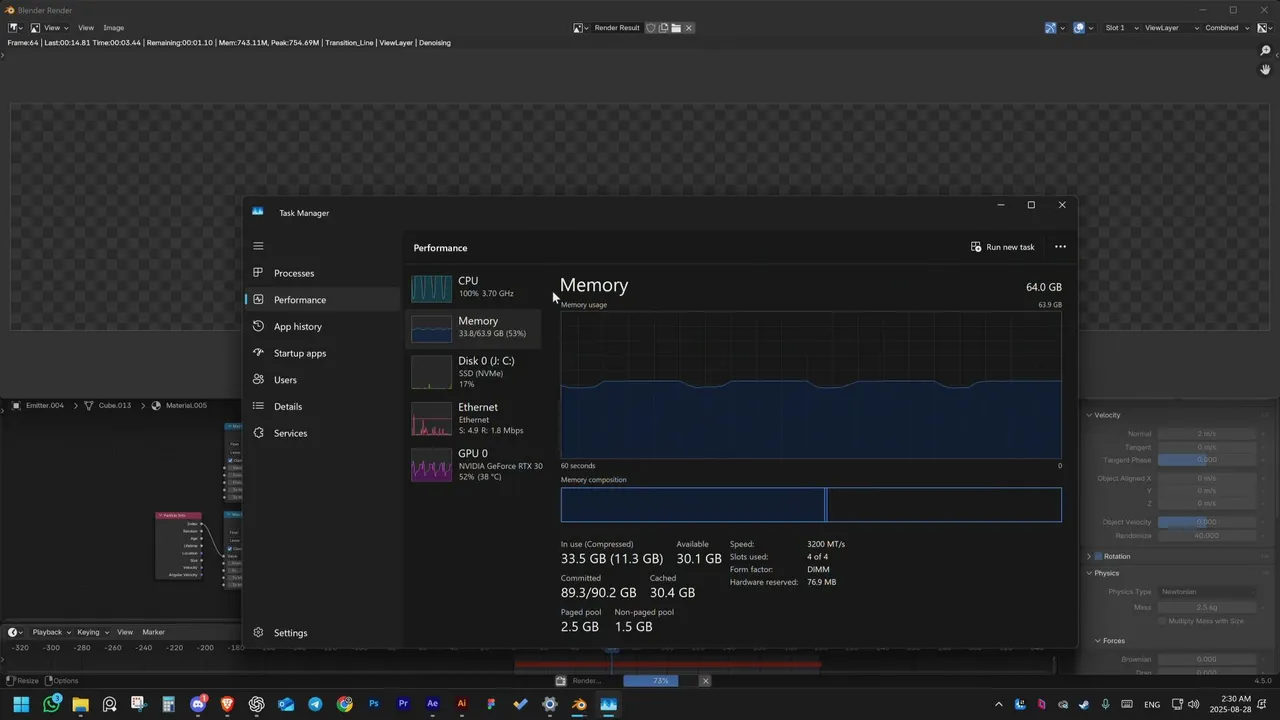Open App history in Task Manager
This screenshot has height=720, width=1280.
pos(322,327)
